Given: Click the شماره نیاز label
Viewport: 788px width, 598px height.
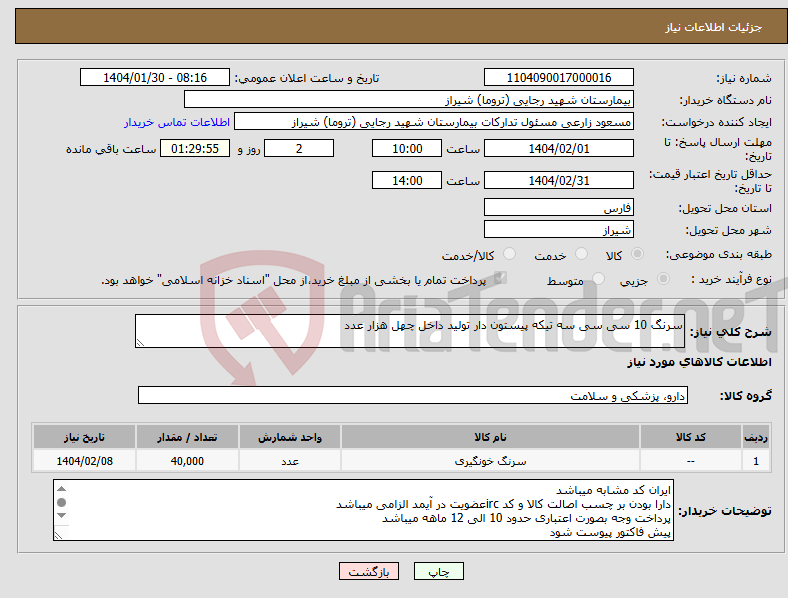Looking at the screenshot, I should click(744, 78).
